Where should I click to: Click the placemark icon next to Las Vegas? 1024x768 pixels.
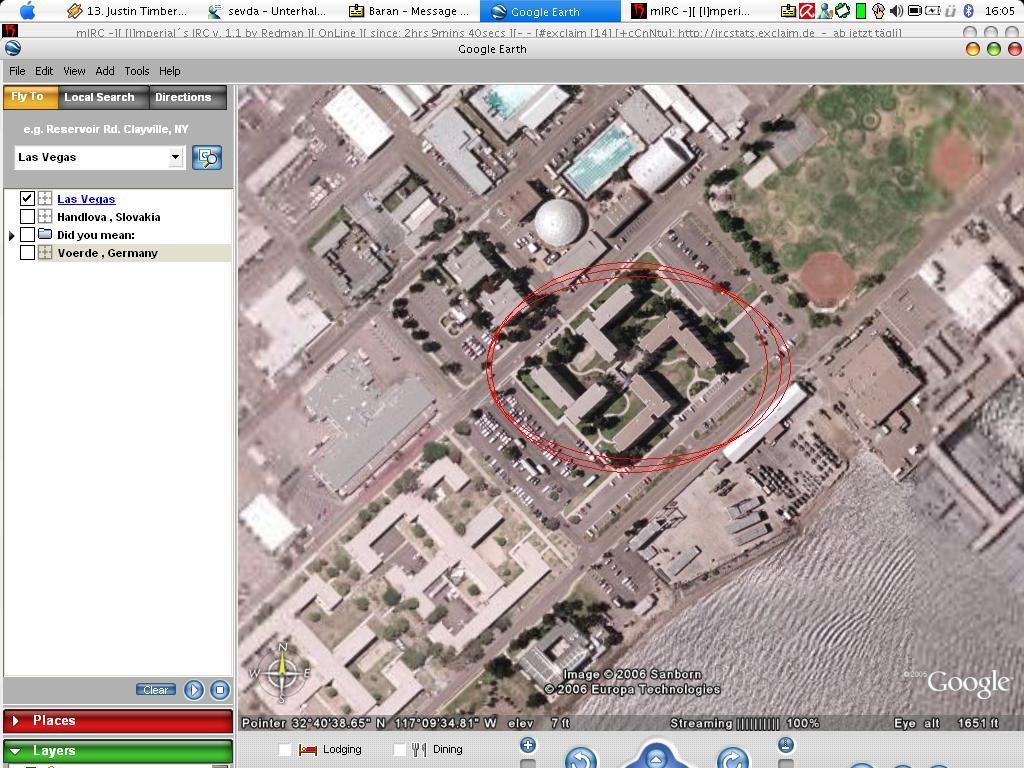tap(45, 199)
